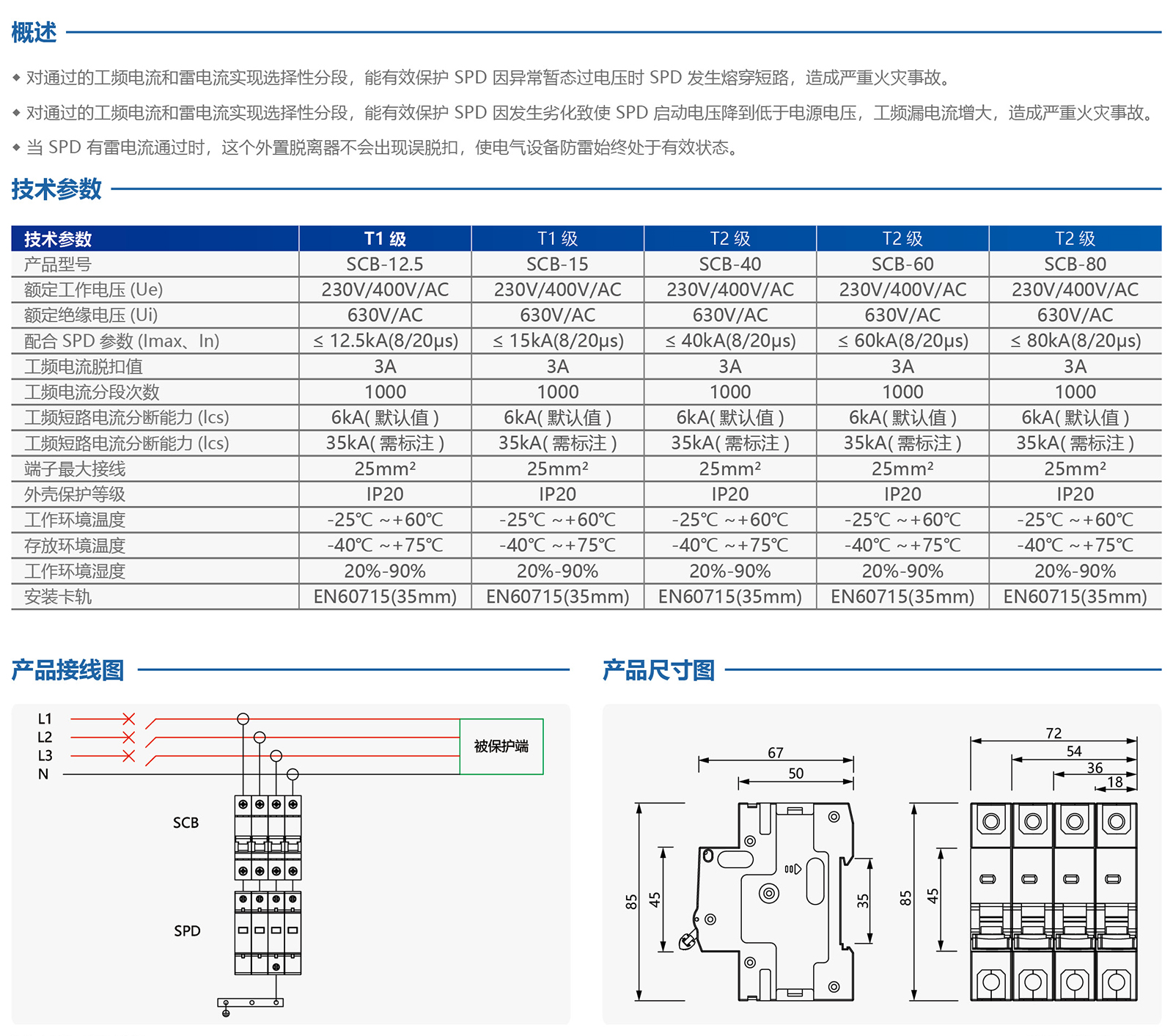Click the 67 depth dimension label

tap(776, 753)
